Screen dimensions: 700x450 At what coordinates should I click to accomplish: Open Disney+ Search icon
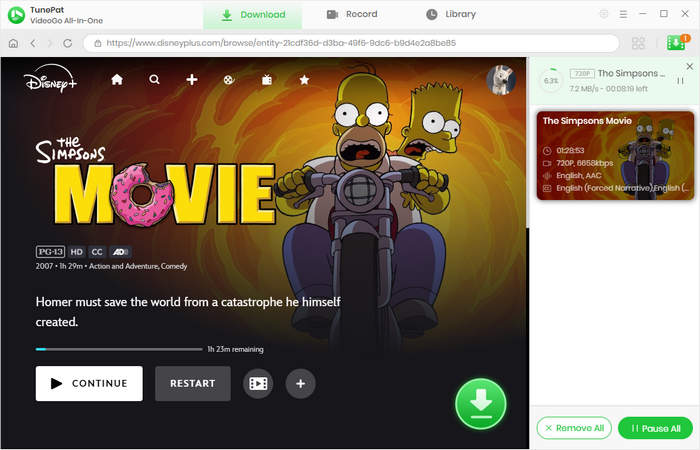point(154,79)
